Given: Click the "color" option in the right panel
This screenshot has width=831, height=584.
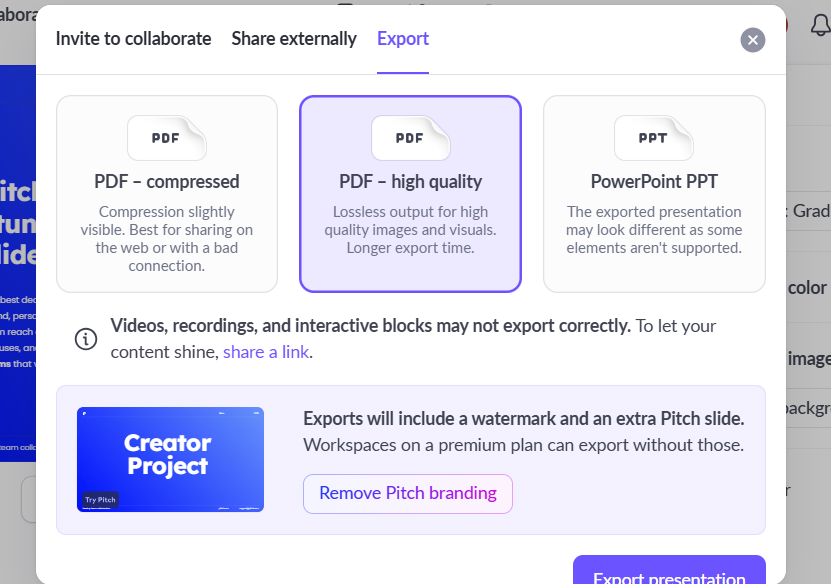Looking at the screenshot, I should click(x=808, y=288).
